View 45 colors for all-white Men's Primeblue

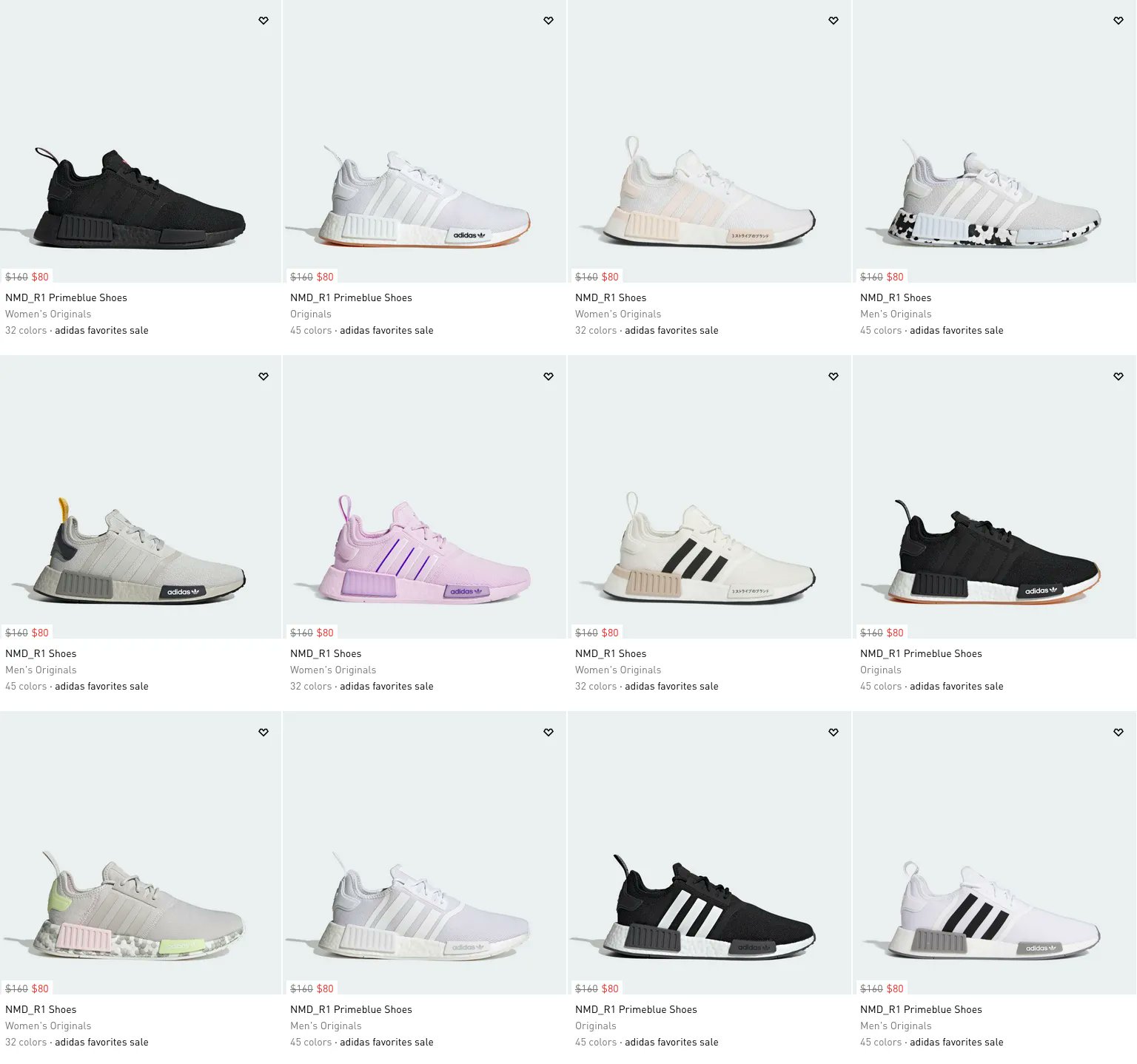click(311, 1042)
